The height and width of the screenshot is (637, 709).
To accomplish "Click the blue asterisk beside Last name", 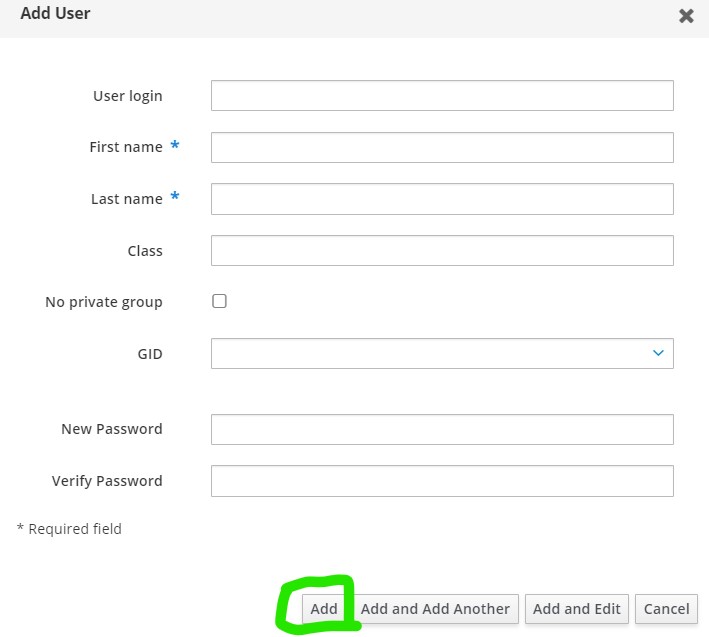I will [x=175, y=196].
